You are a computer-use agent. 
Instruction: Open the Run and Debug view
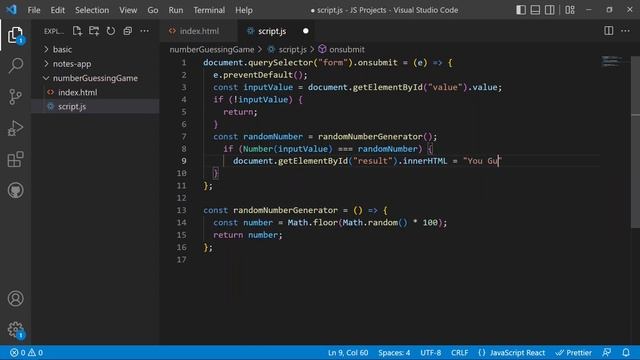click(x=16, y=128)
